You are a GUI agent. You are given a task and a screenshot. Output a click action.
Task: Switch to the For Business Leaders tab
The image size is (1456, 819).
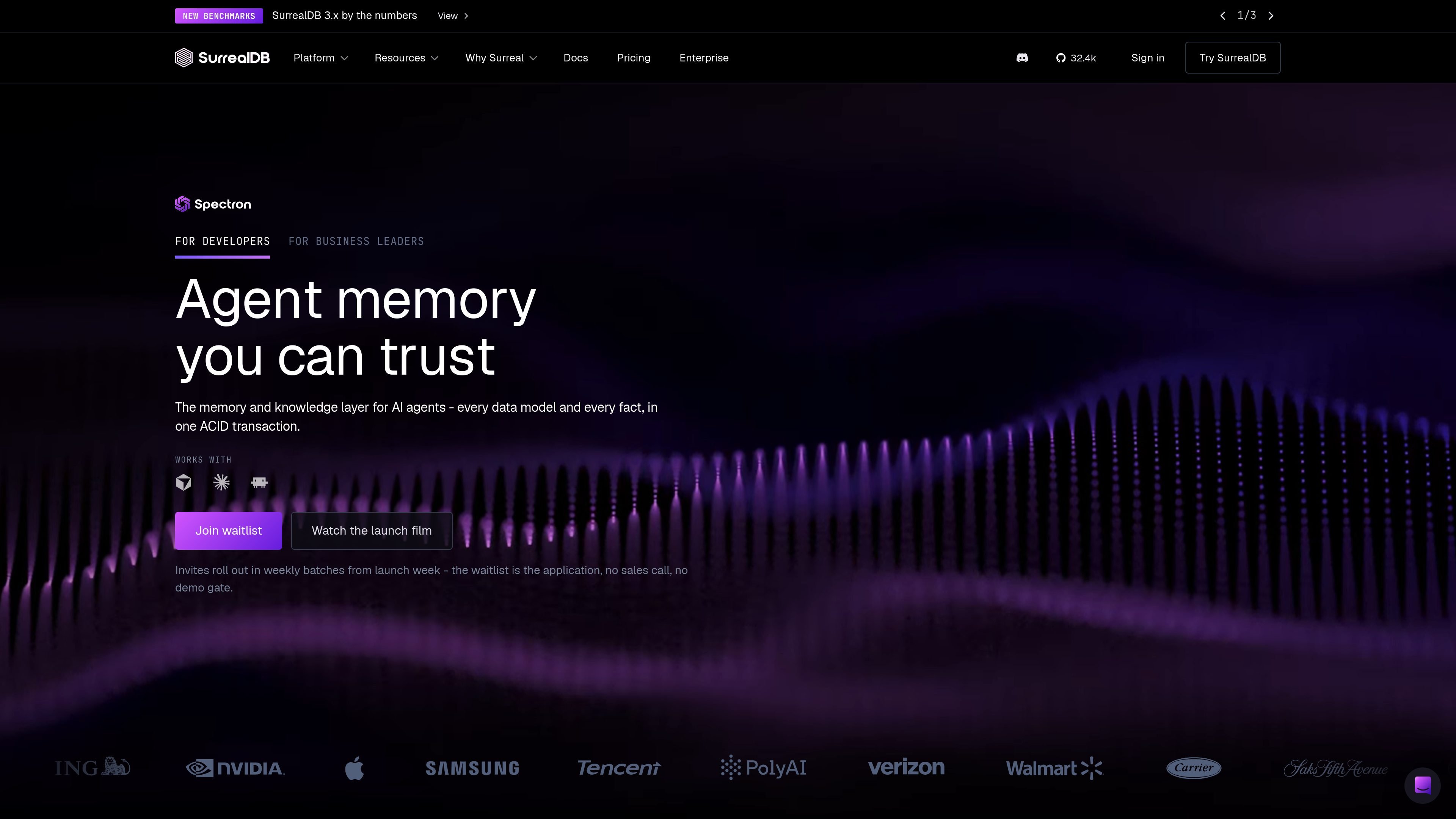click(356, 242)
